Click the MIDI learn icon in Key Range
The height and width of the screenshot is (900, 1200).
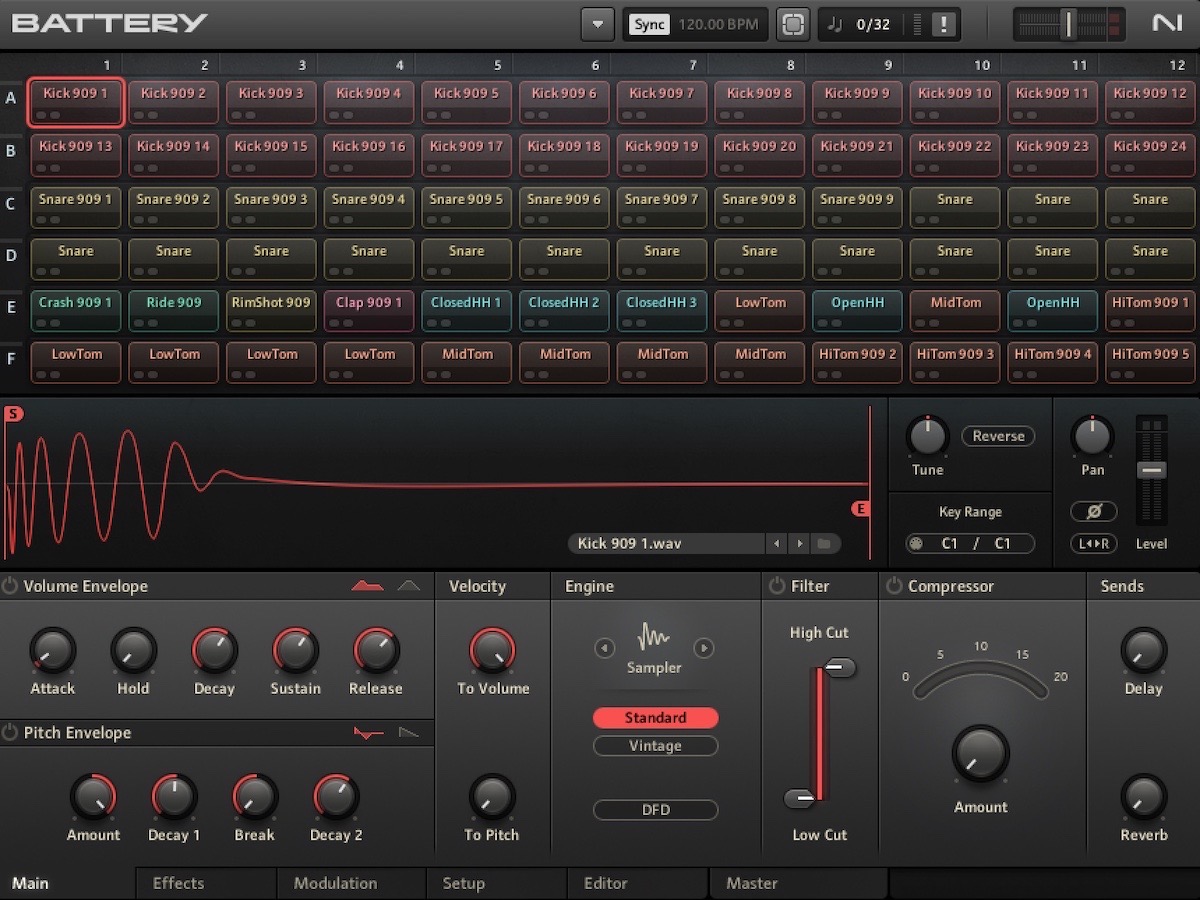(x=915, y=544)
